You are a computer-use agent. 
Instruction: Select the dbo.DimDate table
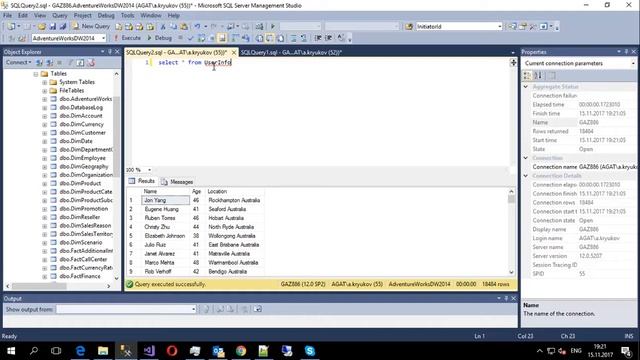(76, 141)
